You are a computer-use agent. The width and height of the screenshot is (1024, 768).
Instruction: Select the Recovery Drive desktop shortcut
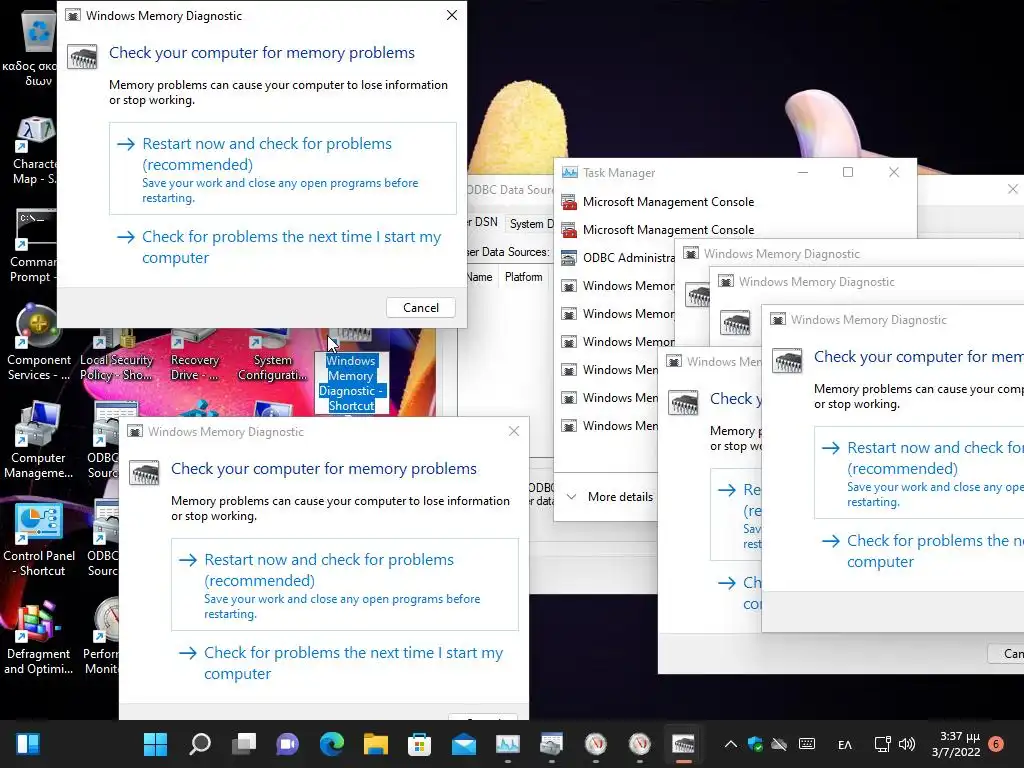tap(195, 356)
